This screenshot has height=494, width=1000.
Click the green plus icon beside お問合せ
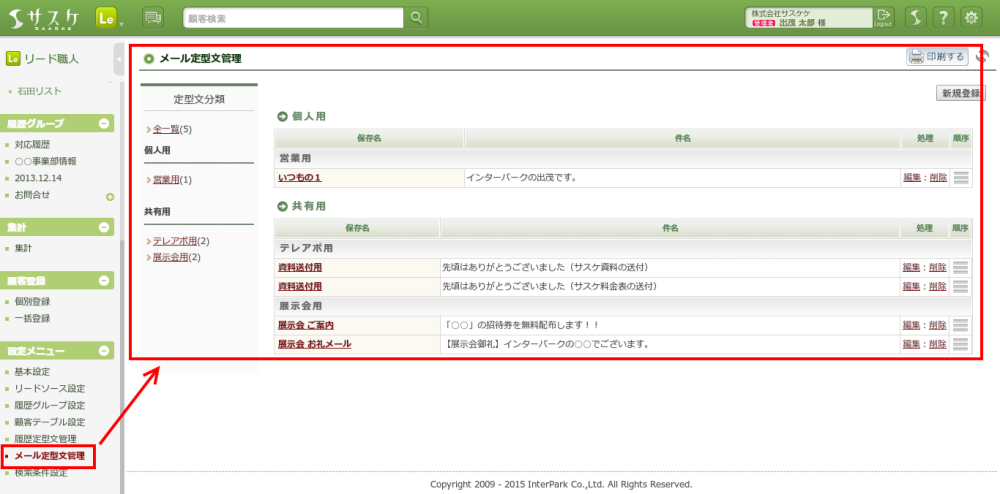pyautogui.click(x=110, y=196)
